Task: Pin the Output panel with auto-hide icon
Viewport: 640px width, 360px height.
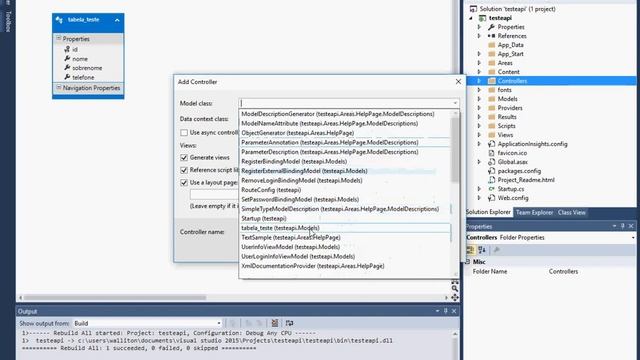Action: (x=446, y=311)
